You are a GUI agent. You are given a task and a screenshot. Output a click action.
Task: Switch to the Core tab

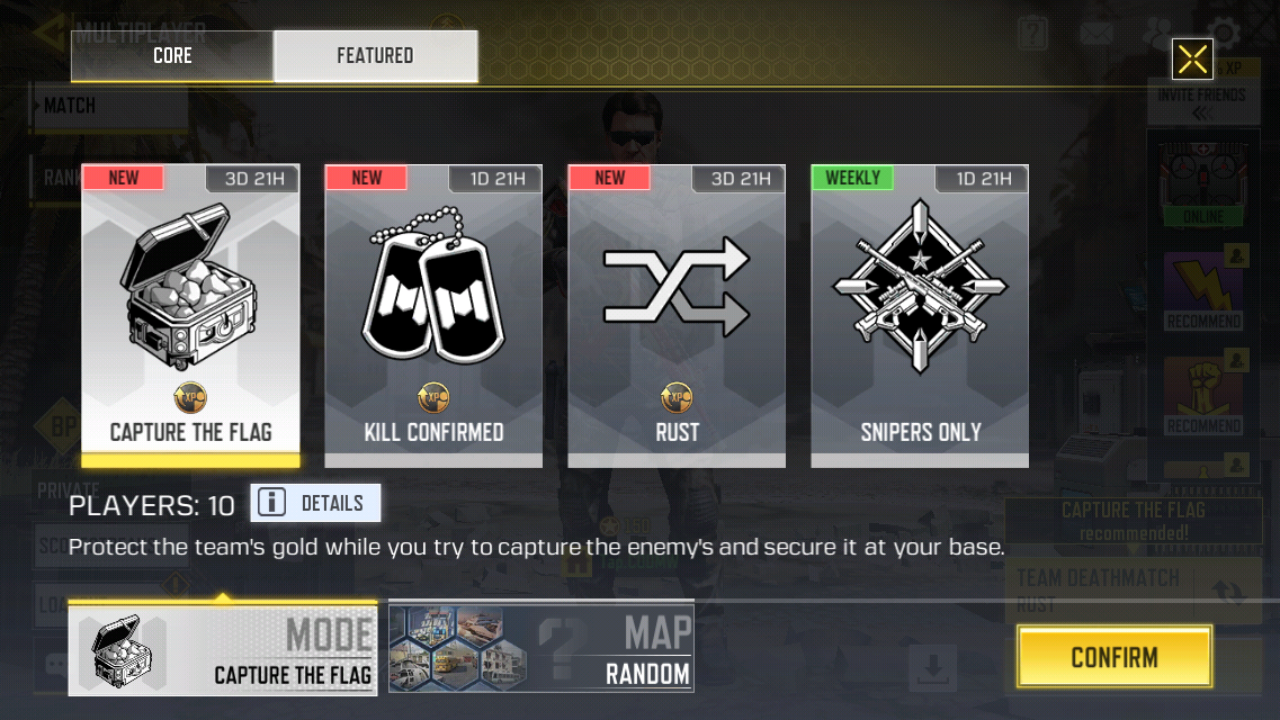point(172,56)
